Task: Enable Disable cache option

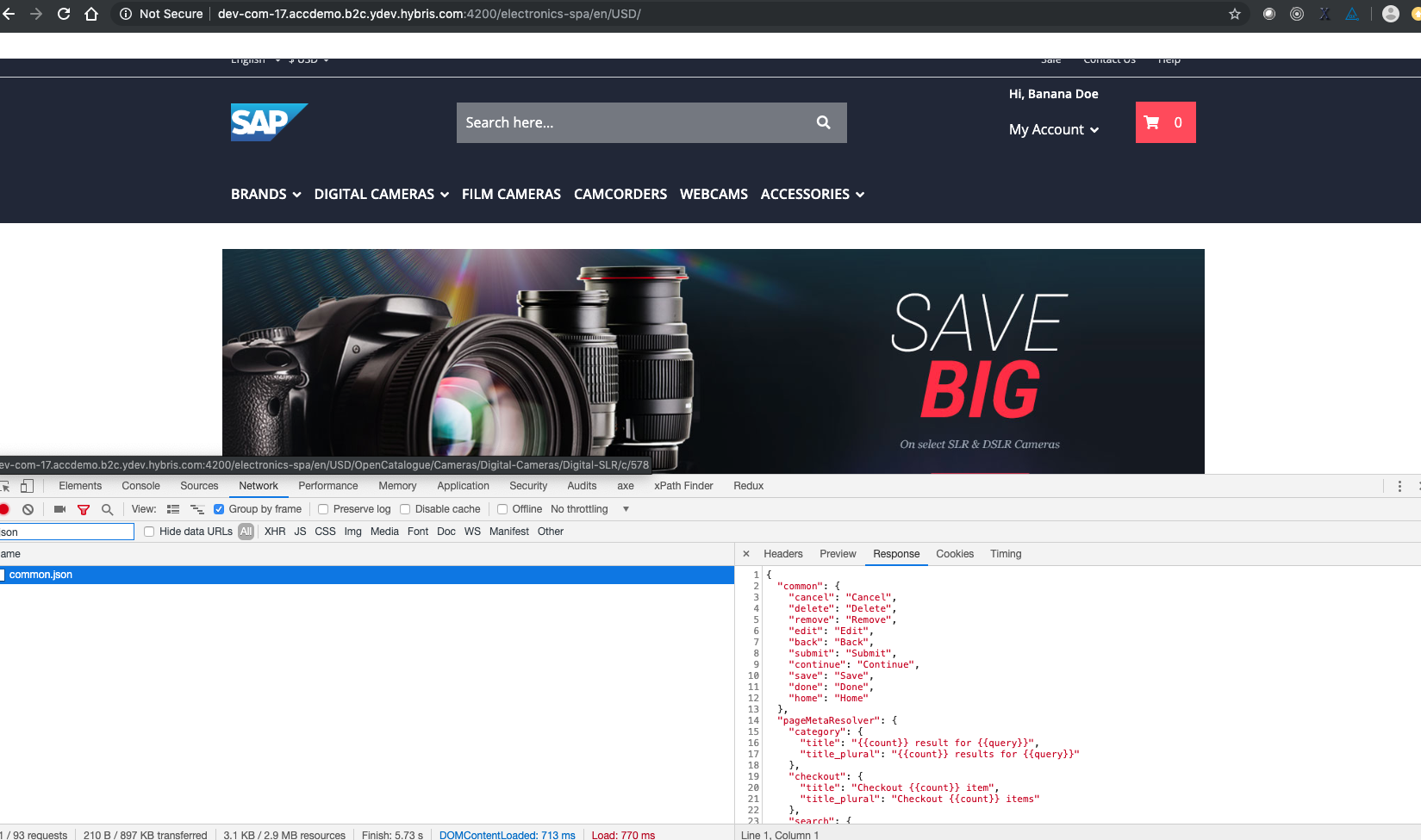Action: point(405,508)
